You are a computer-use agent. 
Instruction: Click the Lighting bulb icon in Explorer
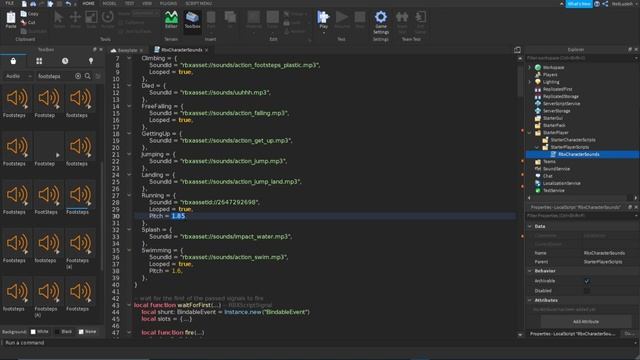click(538, 82)
